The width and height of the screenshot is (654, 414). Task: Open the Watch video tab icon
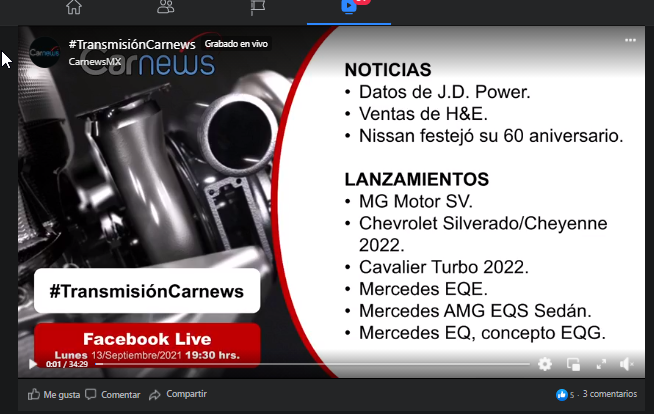349,6
